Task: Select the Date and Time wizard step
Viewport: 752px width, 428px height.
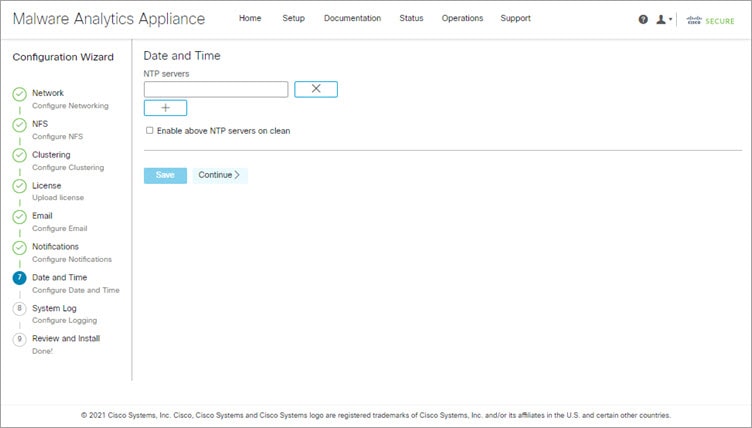Action: [59, 277]
